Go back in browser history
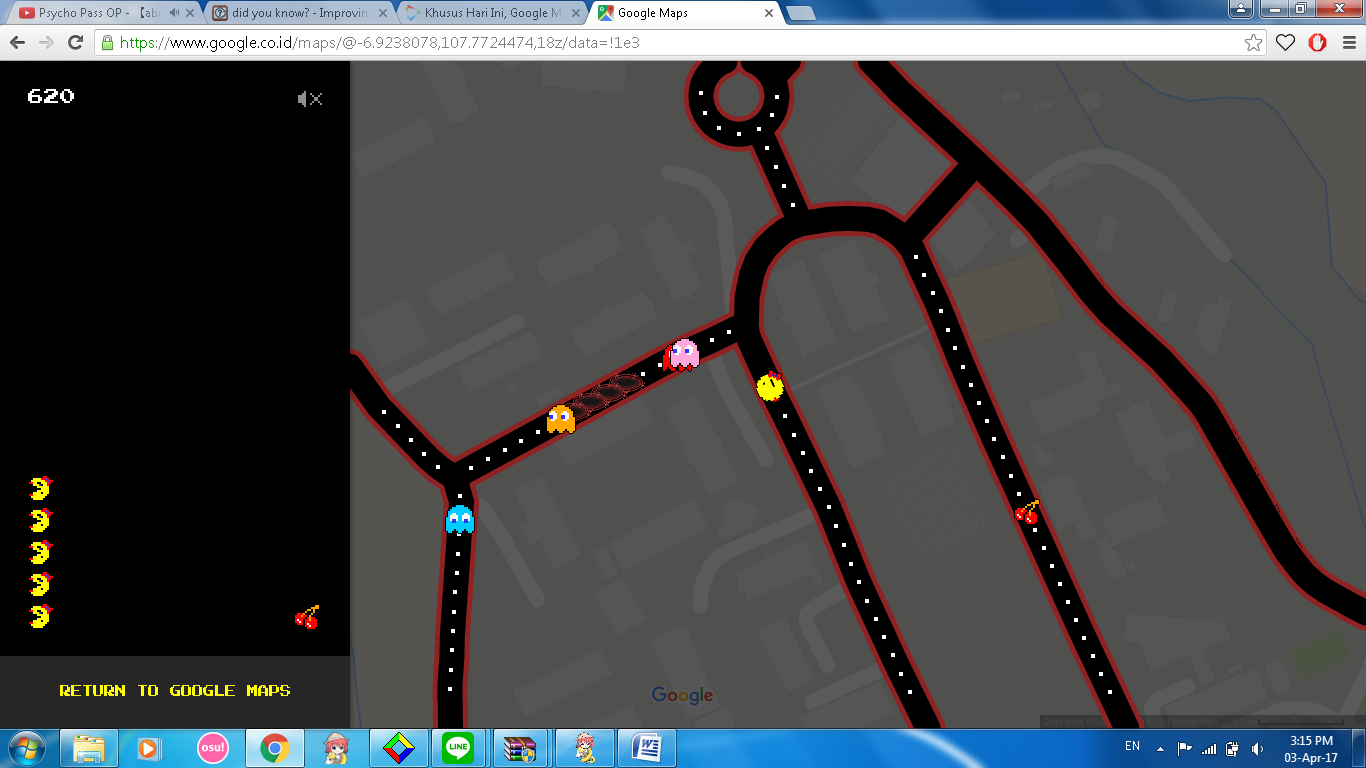 click(17, 42)
